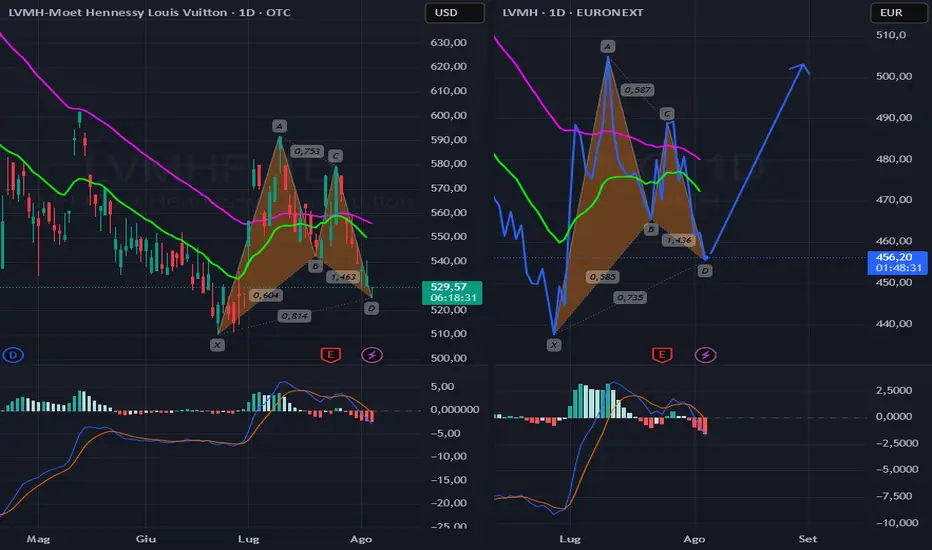Click the 0,604 ratio label on left chart
Image resolution: width=932 pixels, height=550 pixels.
tap(265, 295)
